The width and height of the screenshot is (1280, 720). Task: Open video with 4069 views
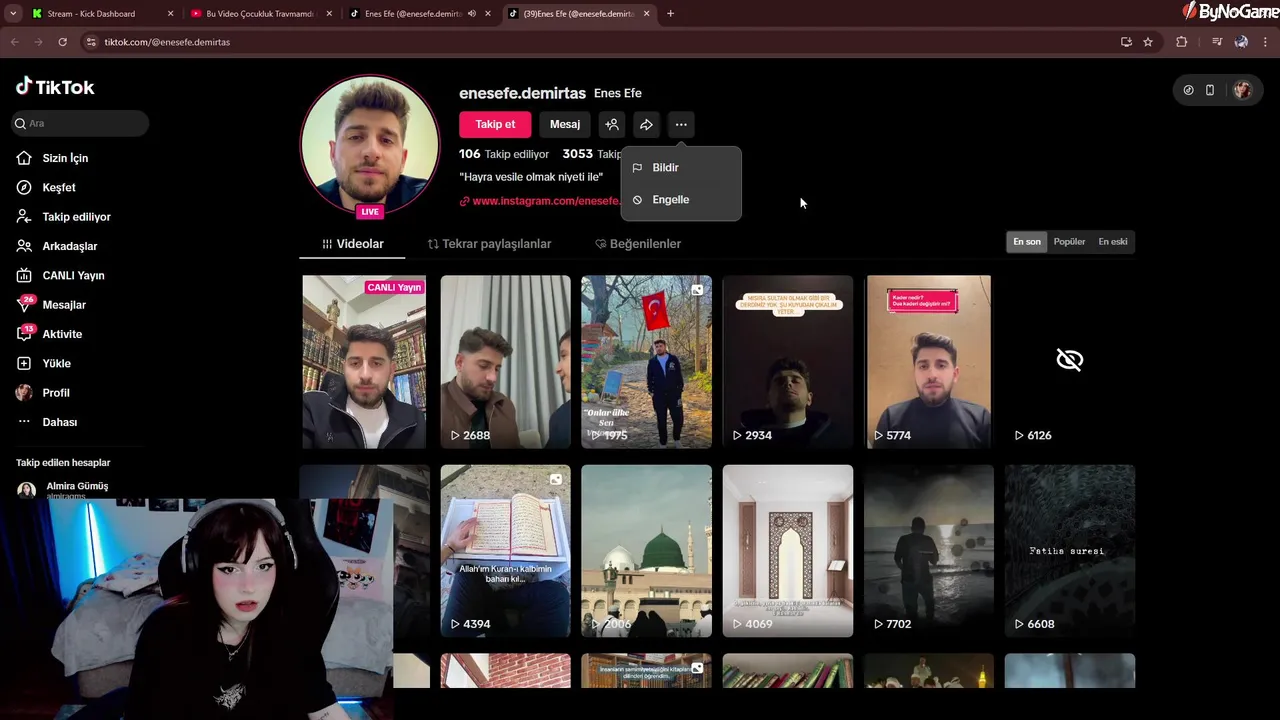[787, 551]
